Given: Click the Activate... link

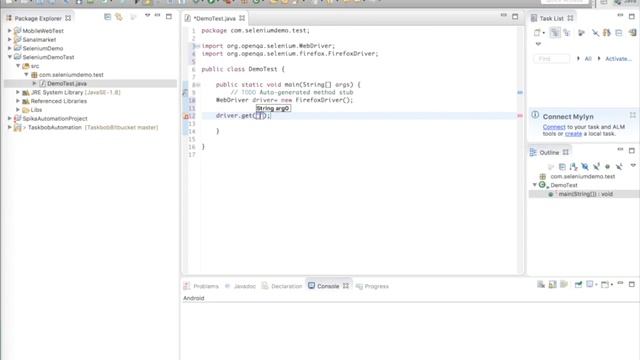Looking at the screenshot, I should 618,59.
